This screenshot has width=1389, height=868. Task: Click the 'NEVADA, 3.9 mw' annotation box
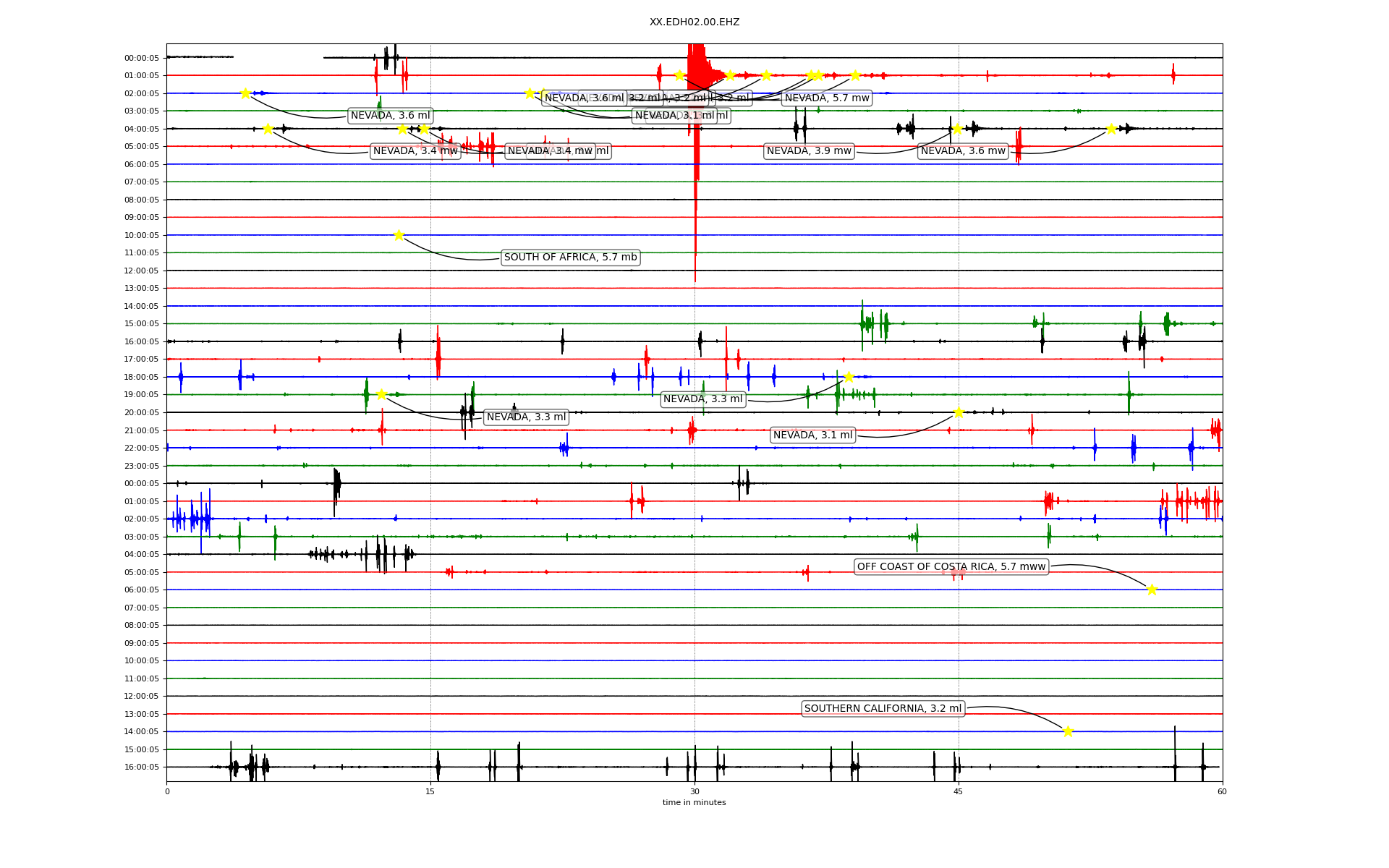coord(809,151)
